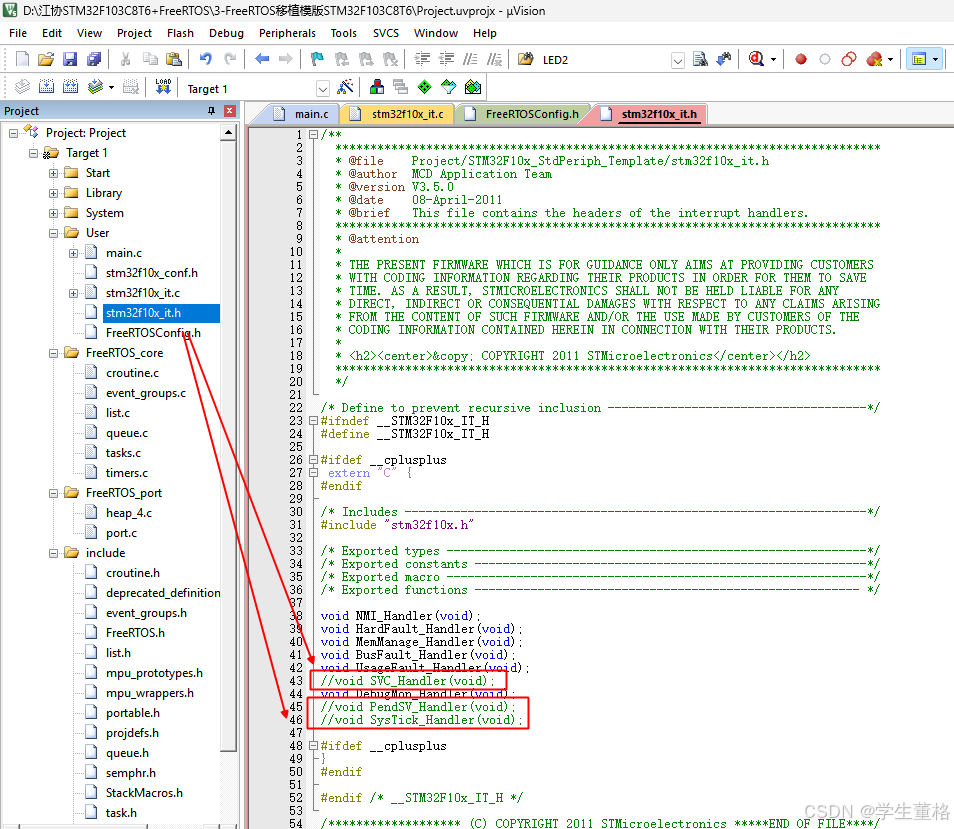Open the Target 1 dropdown
This screenshot has width=954, height=829.
click(x=323, y=89)
